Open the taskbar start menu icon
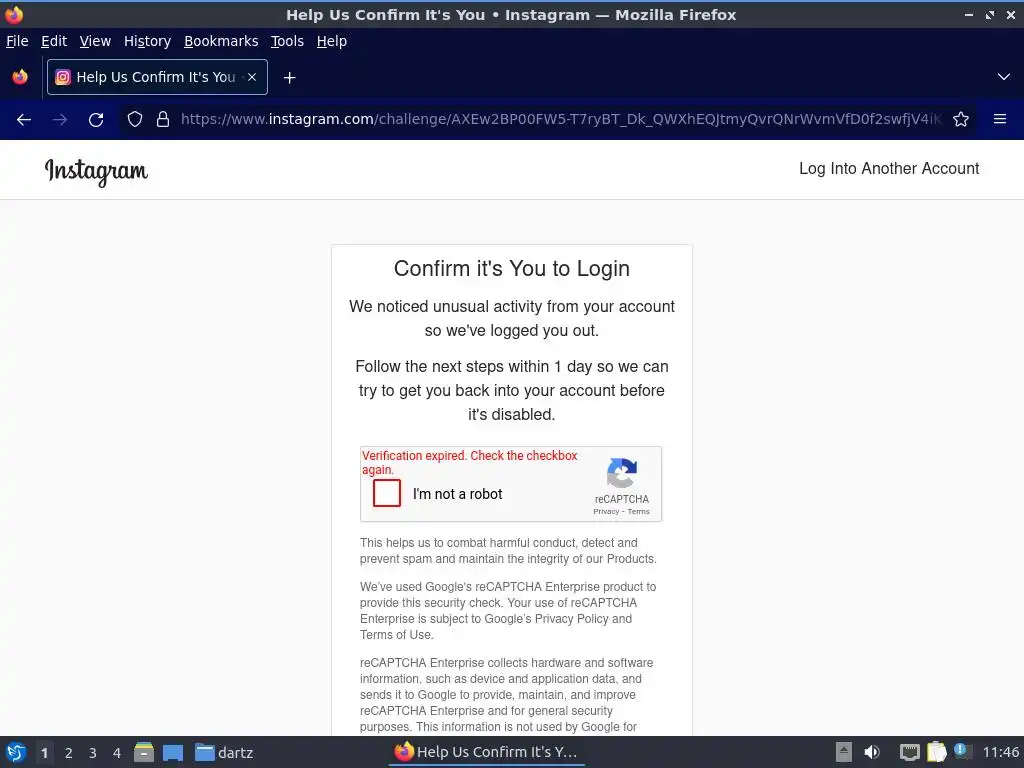 (x=16, y=752)
